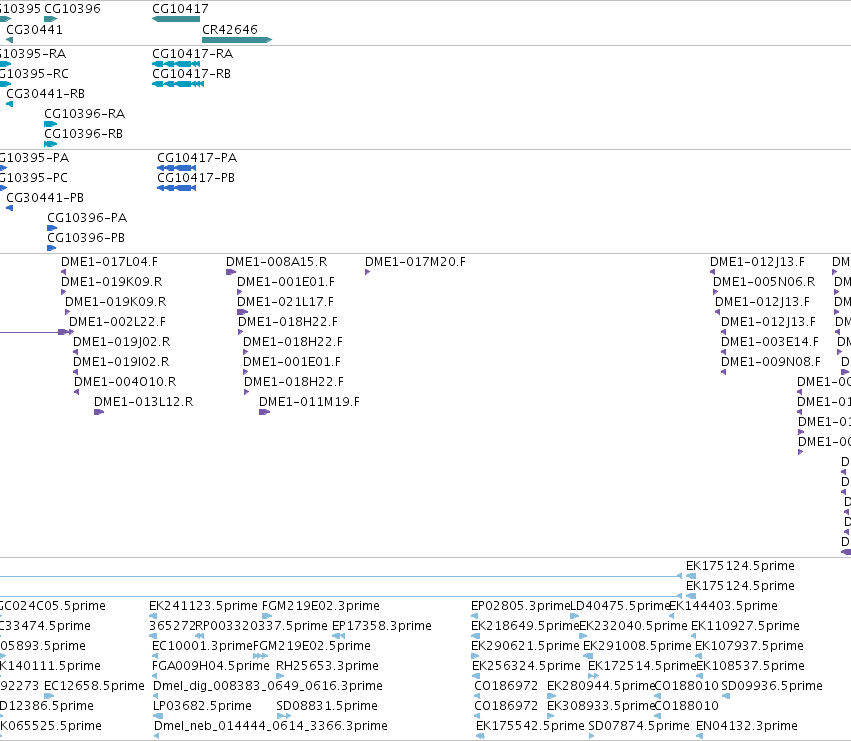Open transcript CG10417-RA label
The width and height of the screenshot is (851, 741).
[193, 54]
